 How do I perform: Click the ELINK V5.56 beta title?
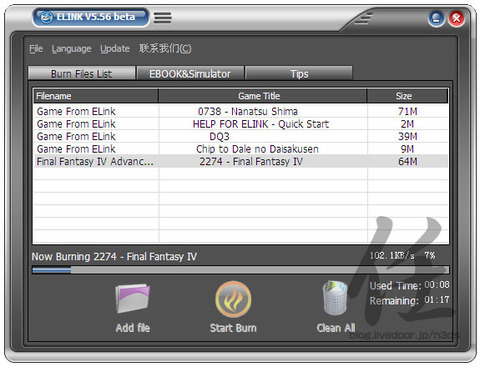tap(96, 17)
